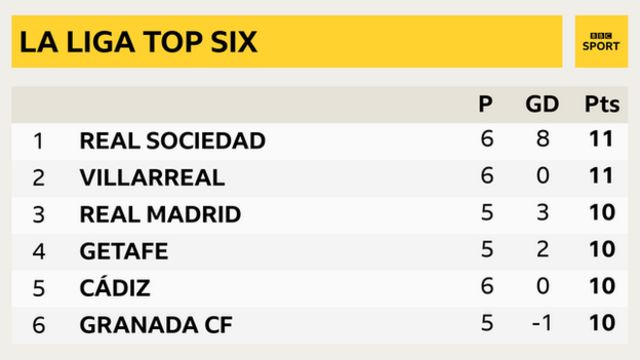Click Real Madrid's goal difference 3

[x=542, y=212]
